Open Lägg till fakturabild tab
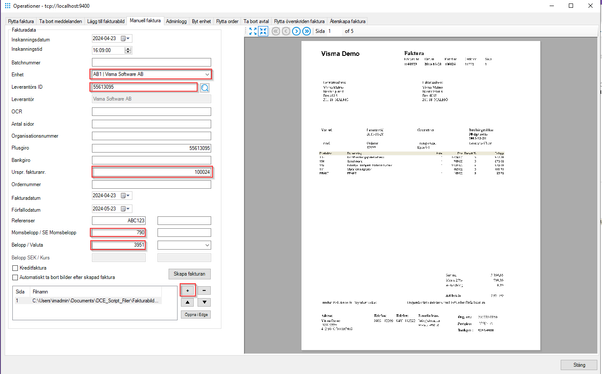The width and height of the screenshot is (602, 374). 106,22
